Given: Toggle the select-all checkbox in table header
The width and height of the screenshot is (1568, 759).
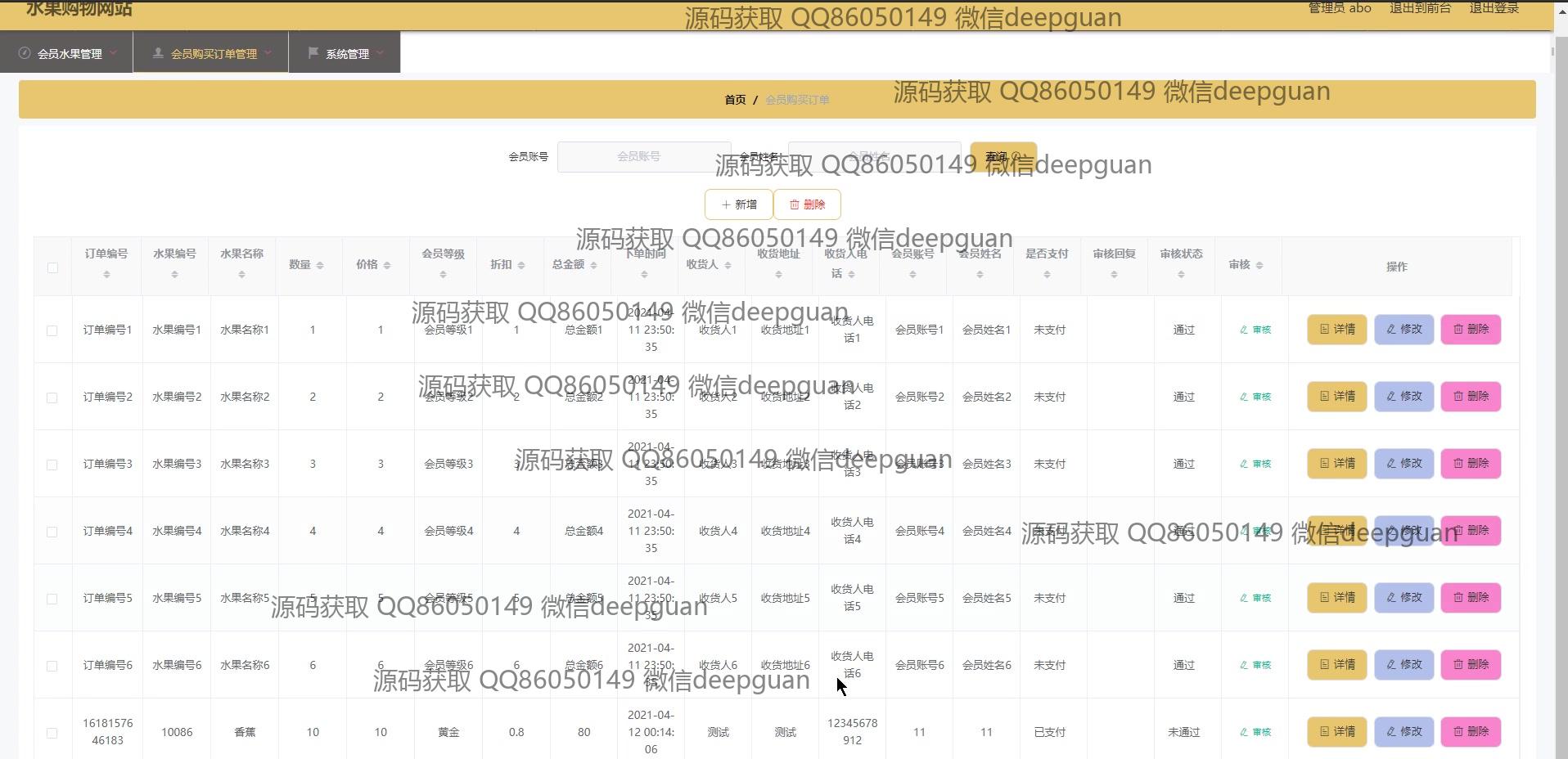Looking at the screenshot, I should (x=52, y=267).
